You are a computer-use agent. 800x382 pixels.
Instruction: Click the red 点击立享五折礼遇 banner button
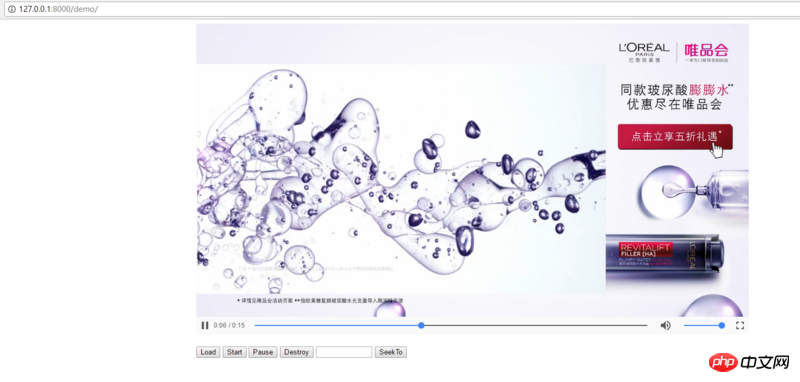675,137
